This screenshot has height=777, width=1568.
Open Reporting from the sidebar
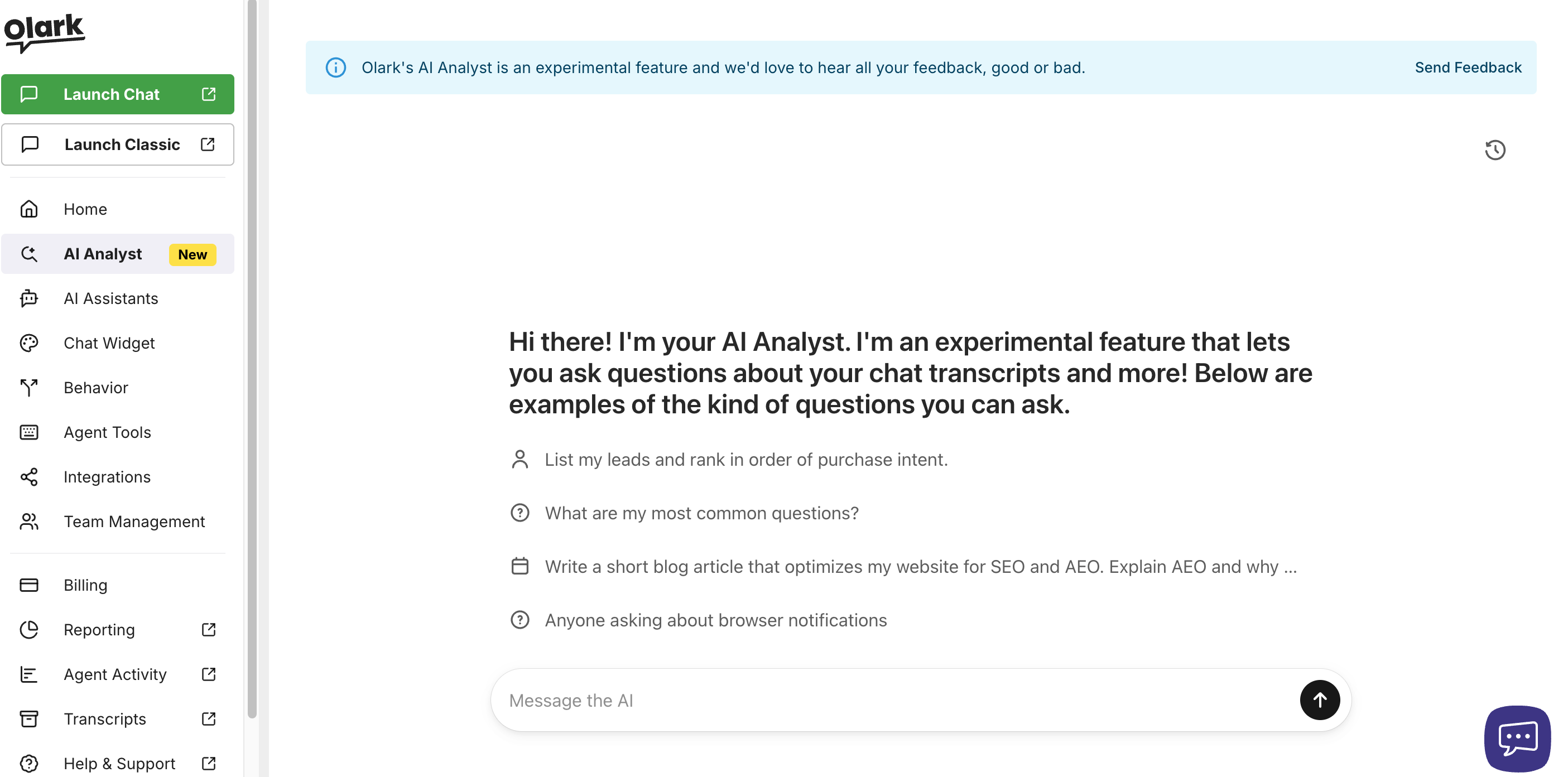click(98, 630)
